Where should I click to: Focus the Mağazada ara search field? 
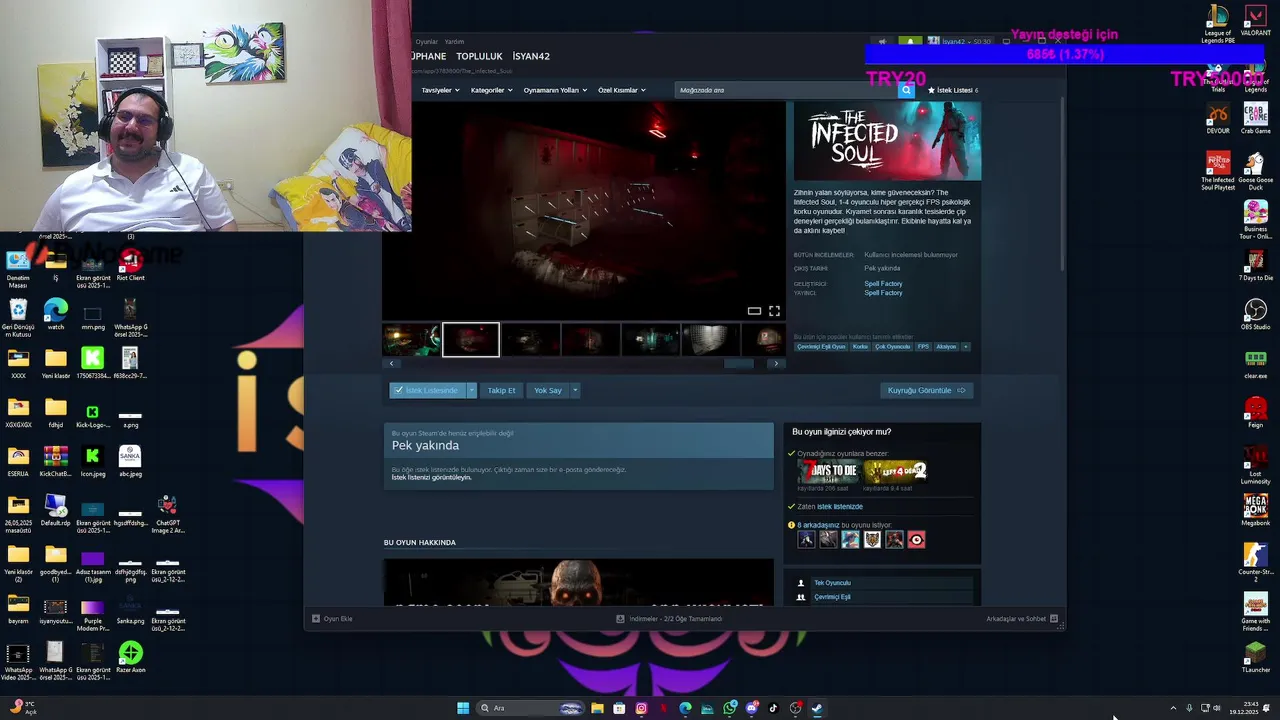785,90
